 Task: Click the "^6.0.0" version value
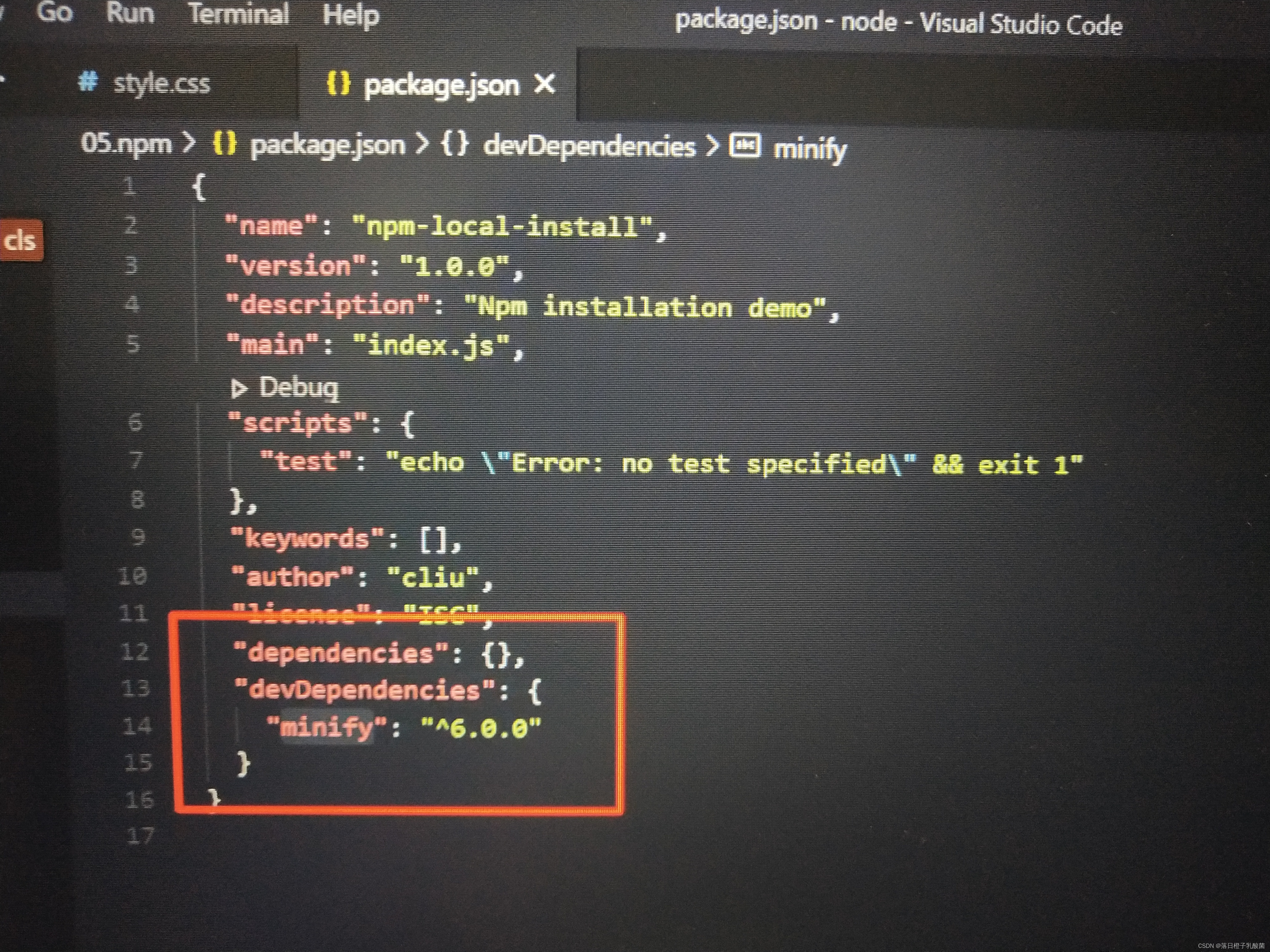[481, 728]
